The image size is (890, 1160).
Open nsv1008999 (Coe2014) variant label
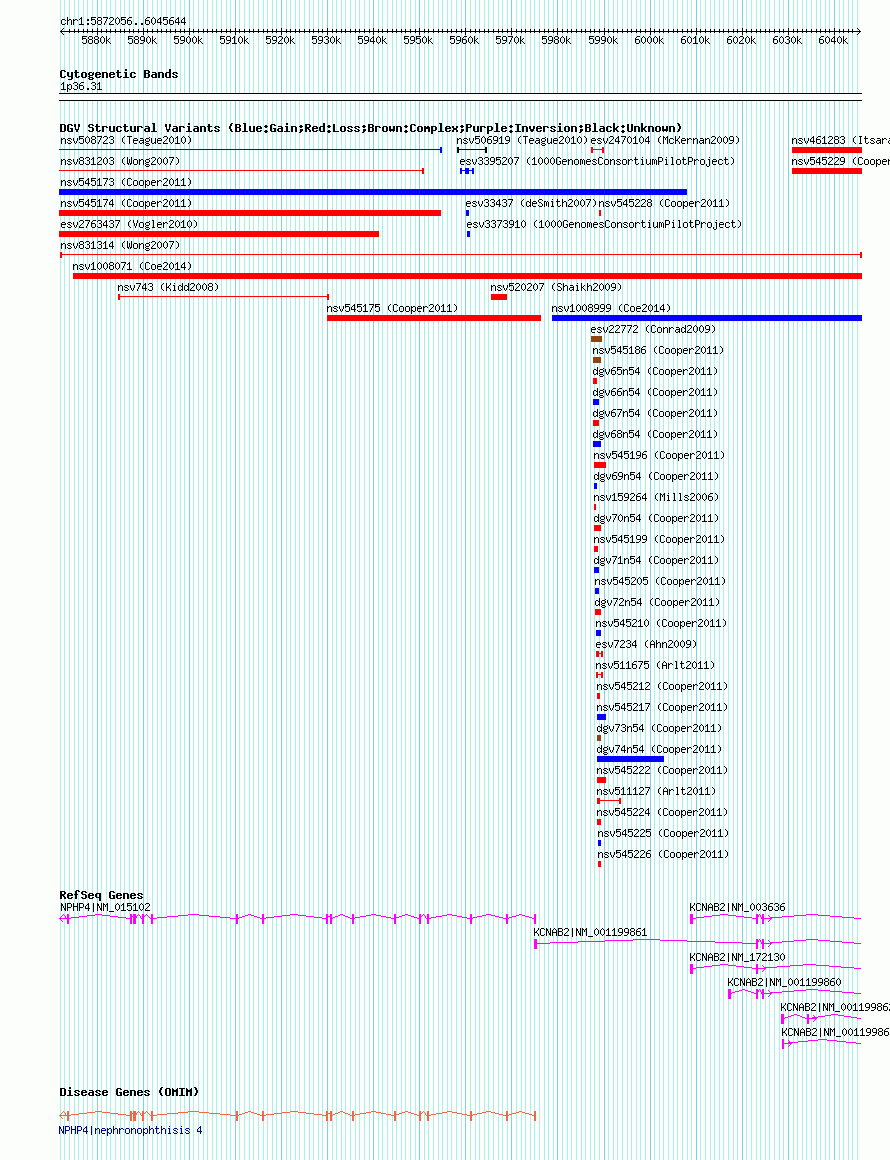[x=611, y=308]
